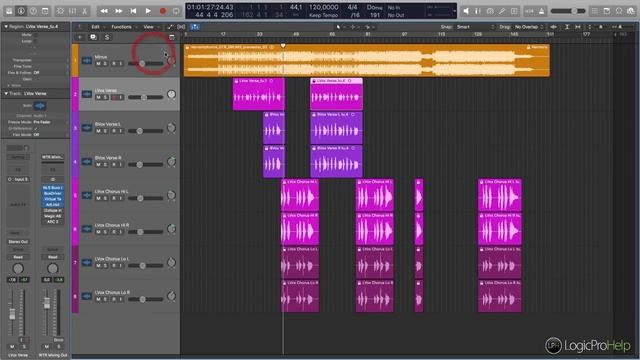Open Input 3 slot on channel strip
This screenshot has height=360, width=640.
point(18,179)
